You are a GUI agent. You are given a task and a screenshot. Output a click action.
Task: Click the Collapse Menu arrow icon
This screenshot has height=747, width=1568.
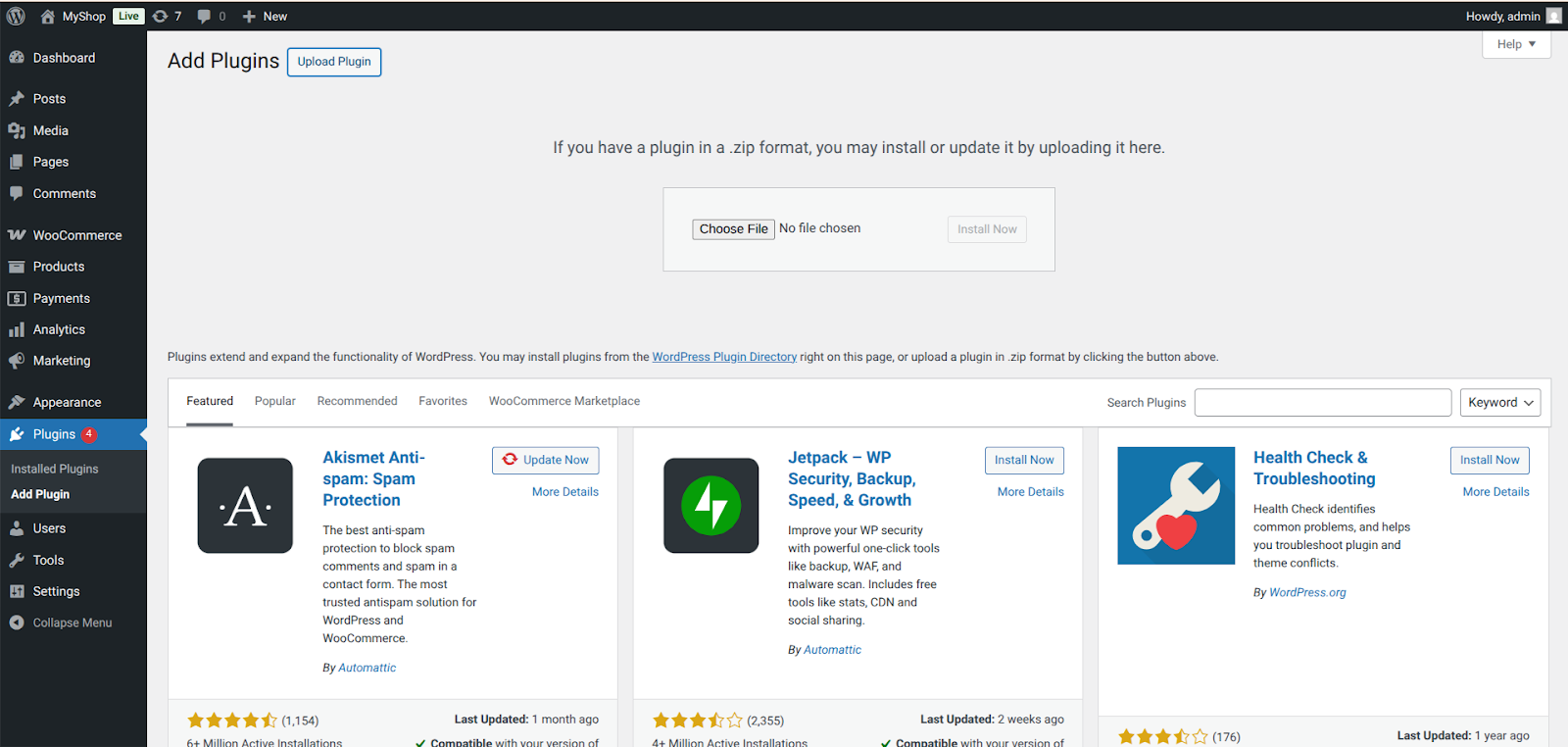[x=17, y=622]
